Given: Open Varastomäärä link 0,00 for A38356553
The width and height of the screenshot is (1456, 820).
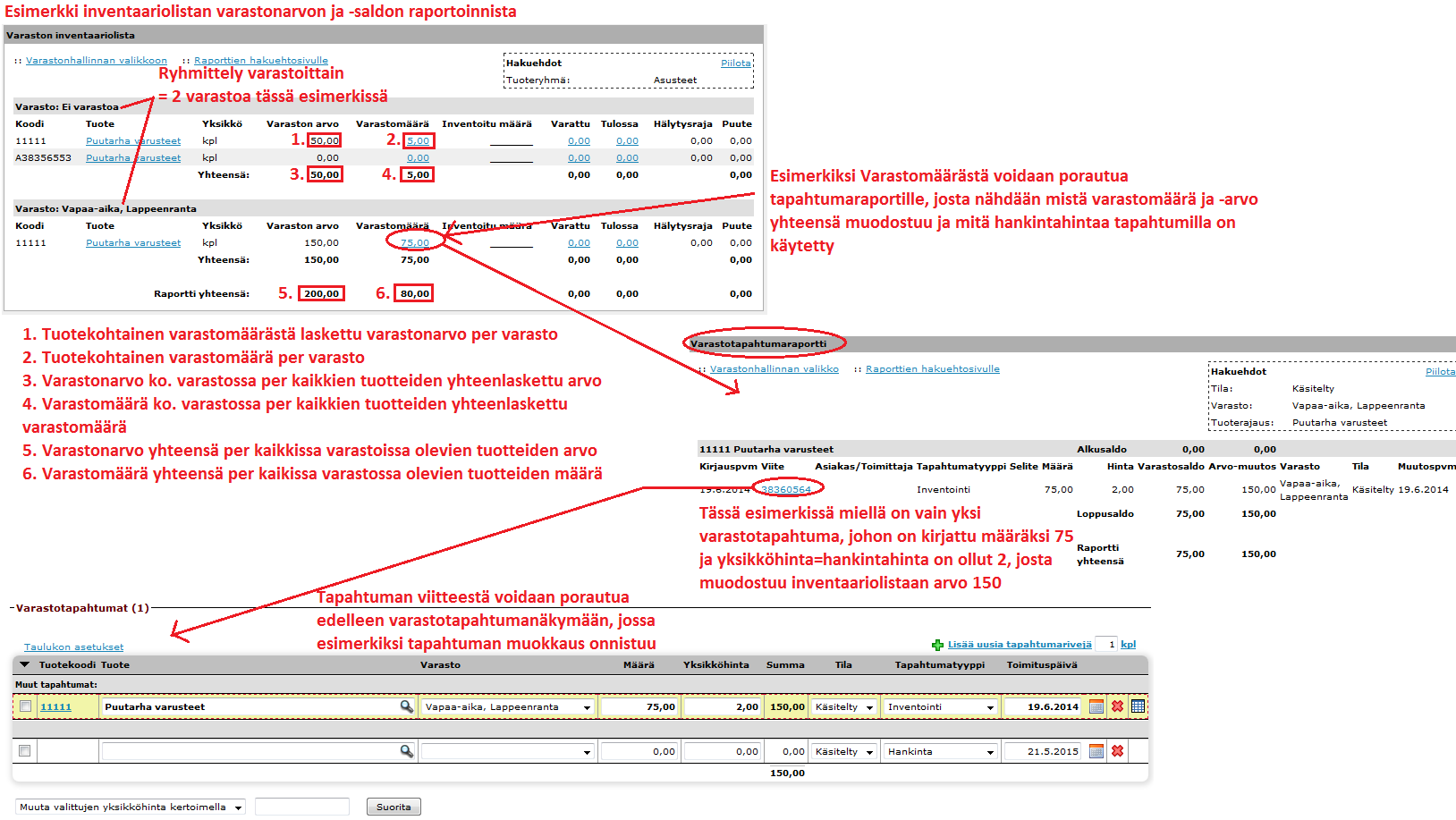Looking at the screenshot, I should (x=419, y=157).
